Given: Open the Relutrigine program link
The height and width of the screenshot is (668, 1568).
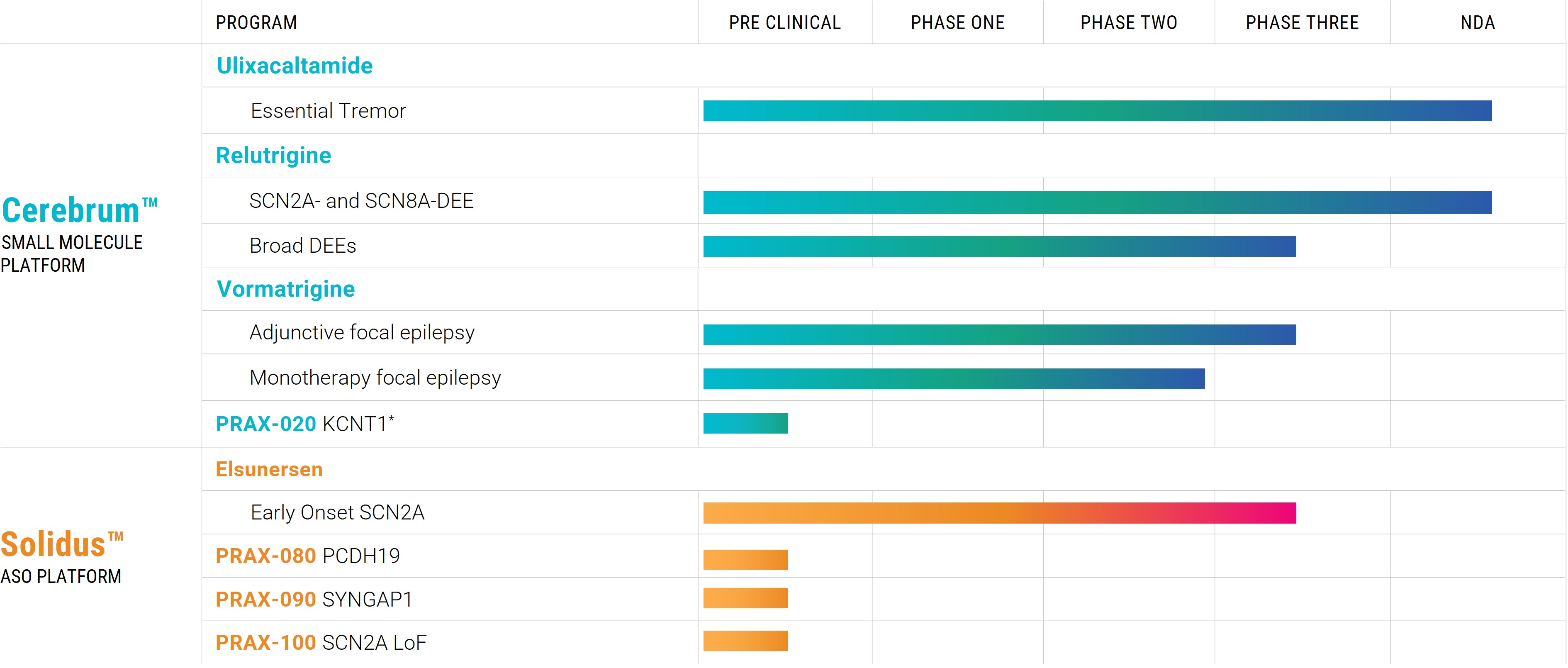Looking at the screenshot, I should click(273, 155).
